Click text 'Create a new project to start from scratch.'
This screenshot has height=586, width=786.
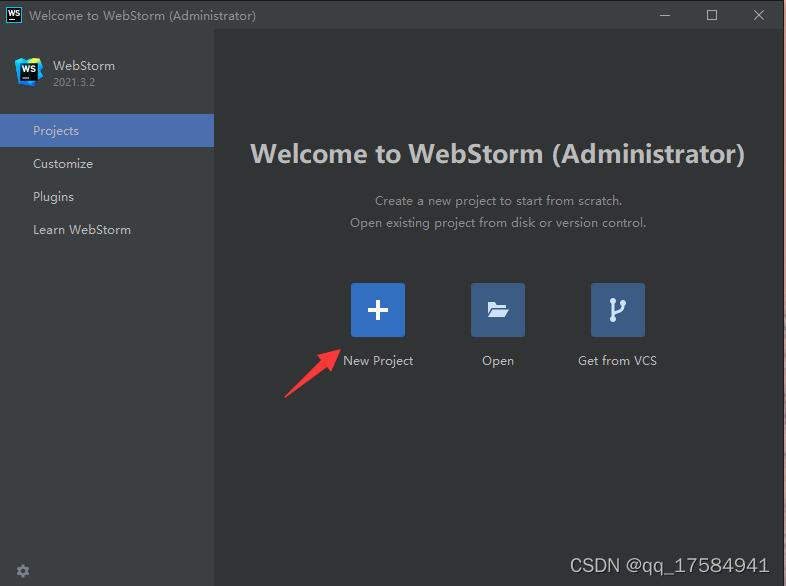(498, 201)
